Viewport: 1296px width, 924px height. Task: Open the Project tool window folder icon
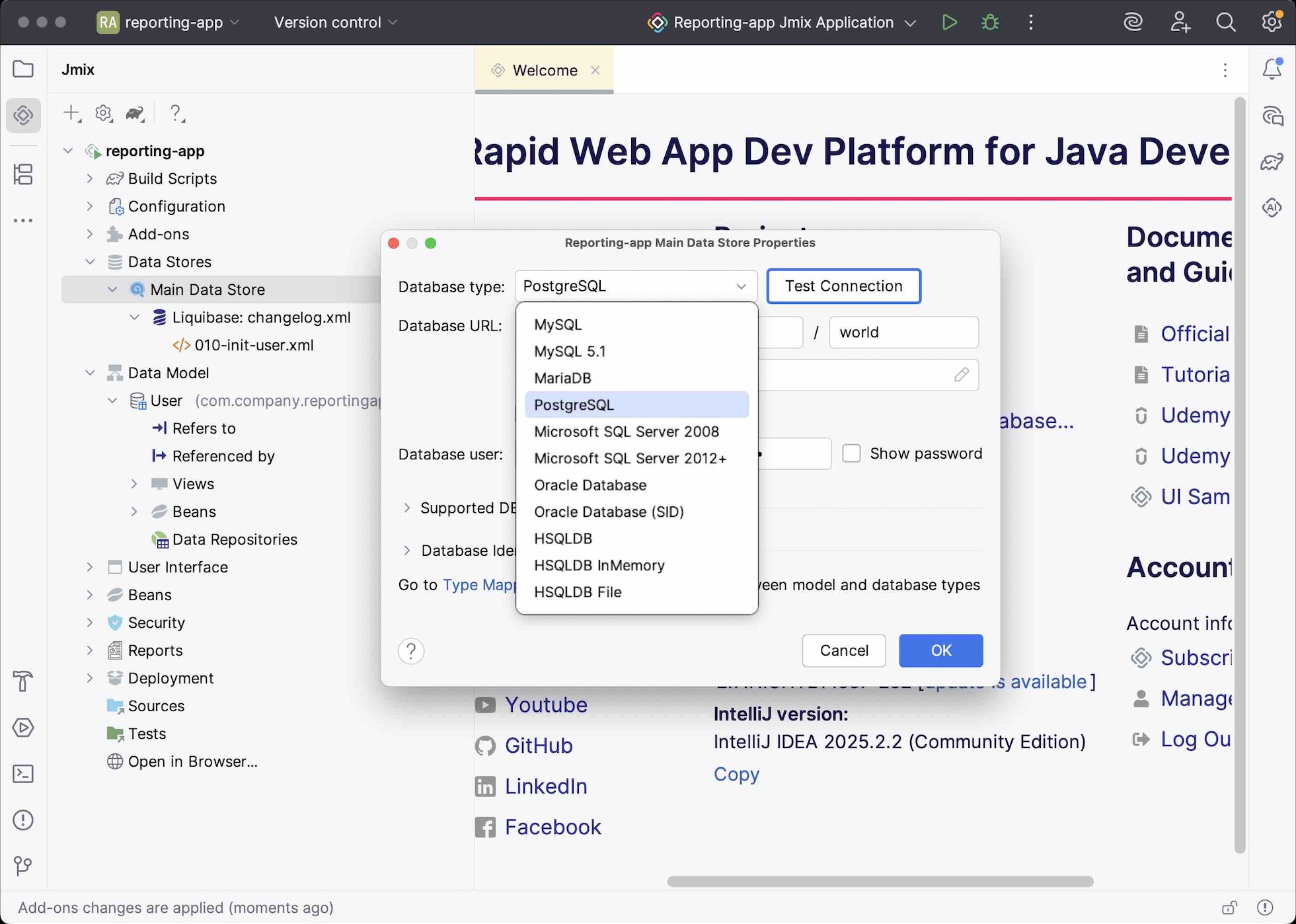point(23,69)
